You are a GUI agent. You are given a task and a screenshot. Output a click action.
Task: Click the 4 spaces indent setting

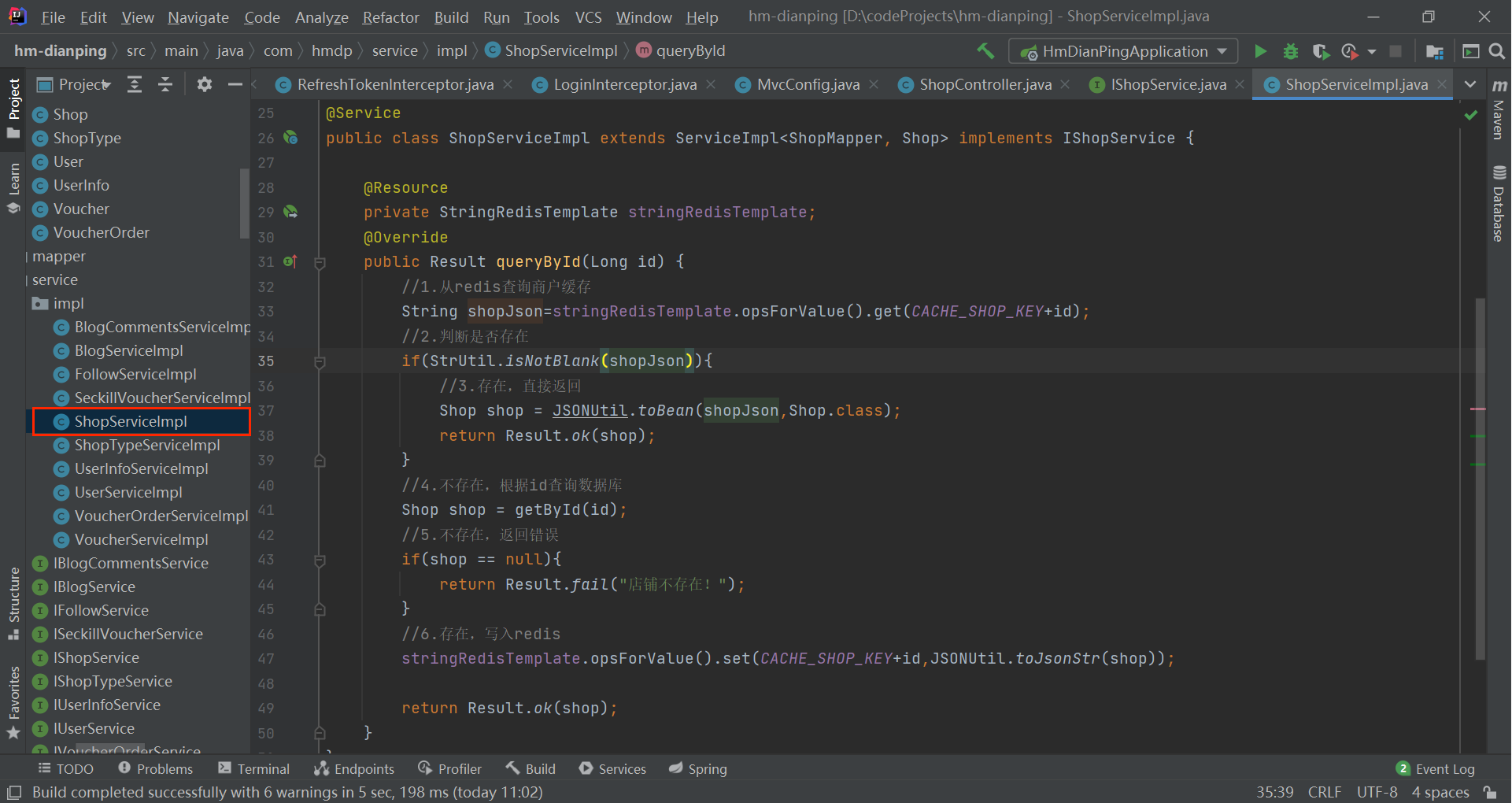1440,792
